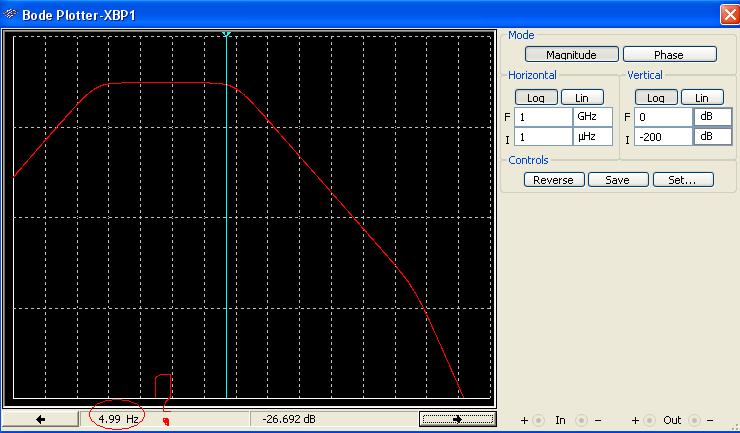Click the left arrow cursor button
740x433 pixels.
pos(41,419)
